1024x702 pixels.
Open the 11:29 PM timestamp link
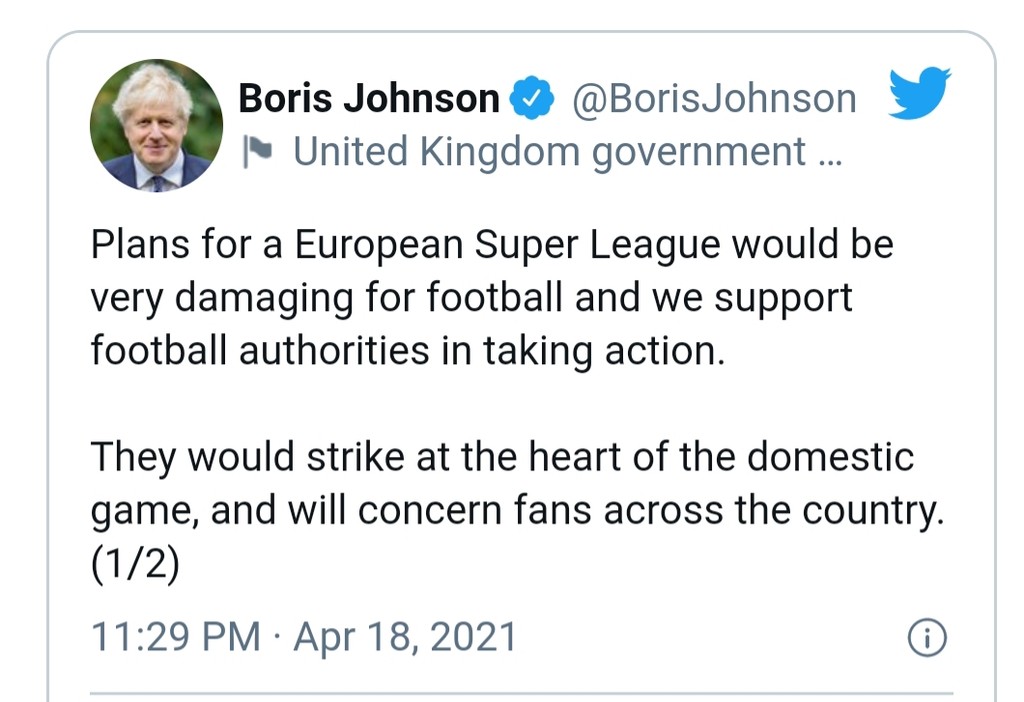pos(176,637)
